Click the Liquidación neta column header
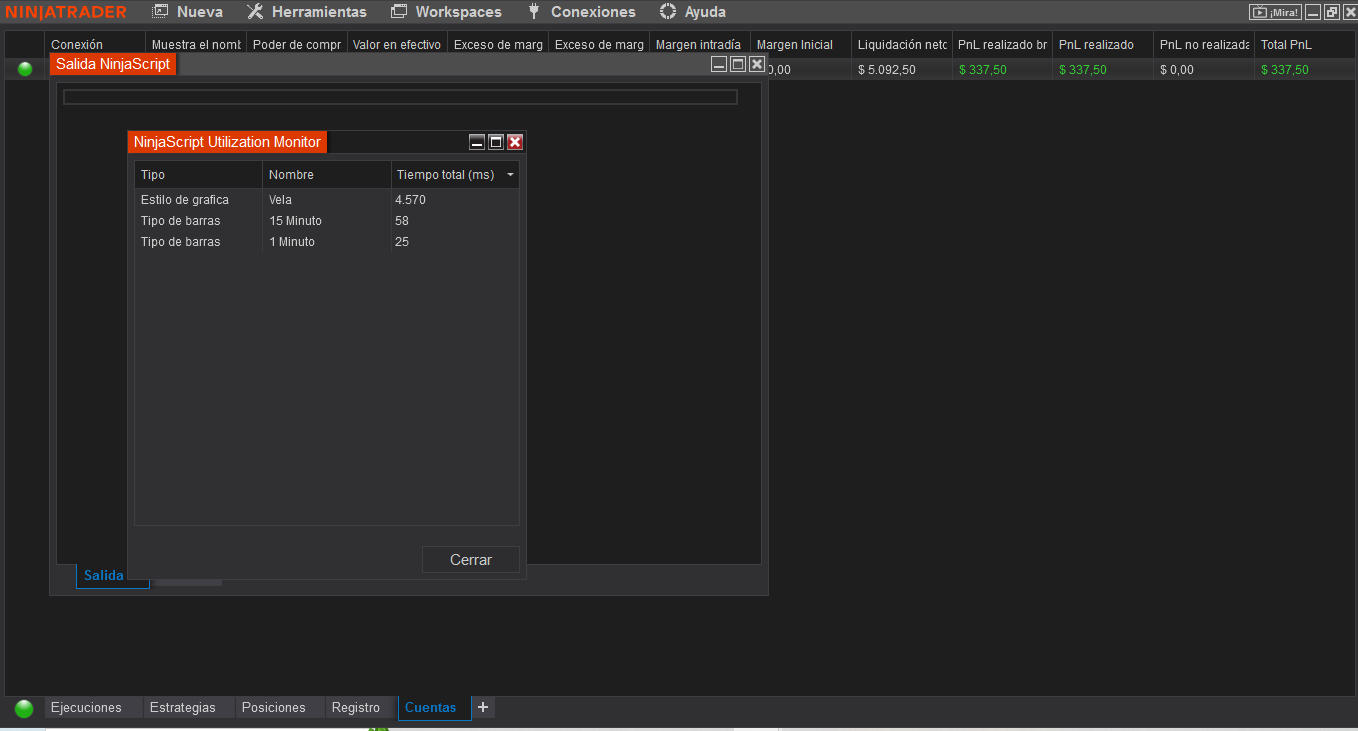 click(x=901, y=45)
